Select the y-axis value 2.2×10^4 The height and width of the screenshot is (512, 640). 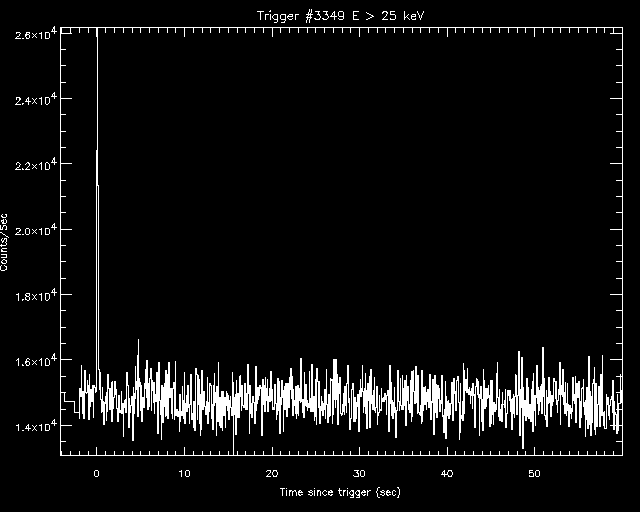35,164
